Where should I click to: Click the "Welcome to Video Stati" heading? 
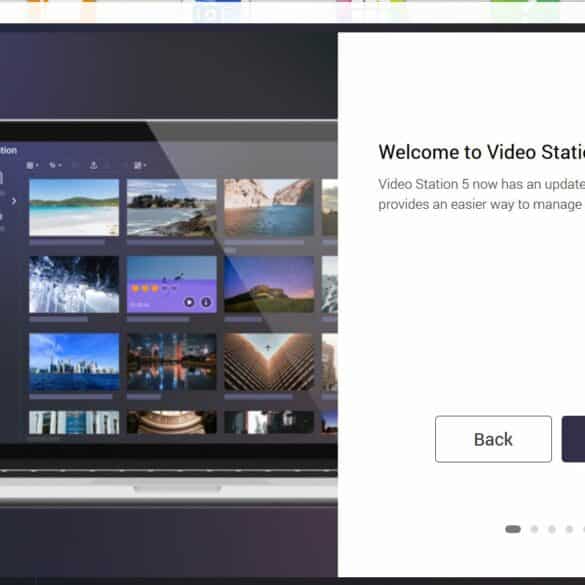(x=482, y=152)
